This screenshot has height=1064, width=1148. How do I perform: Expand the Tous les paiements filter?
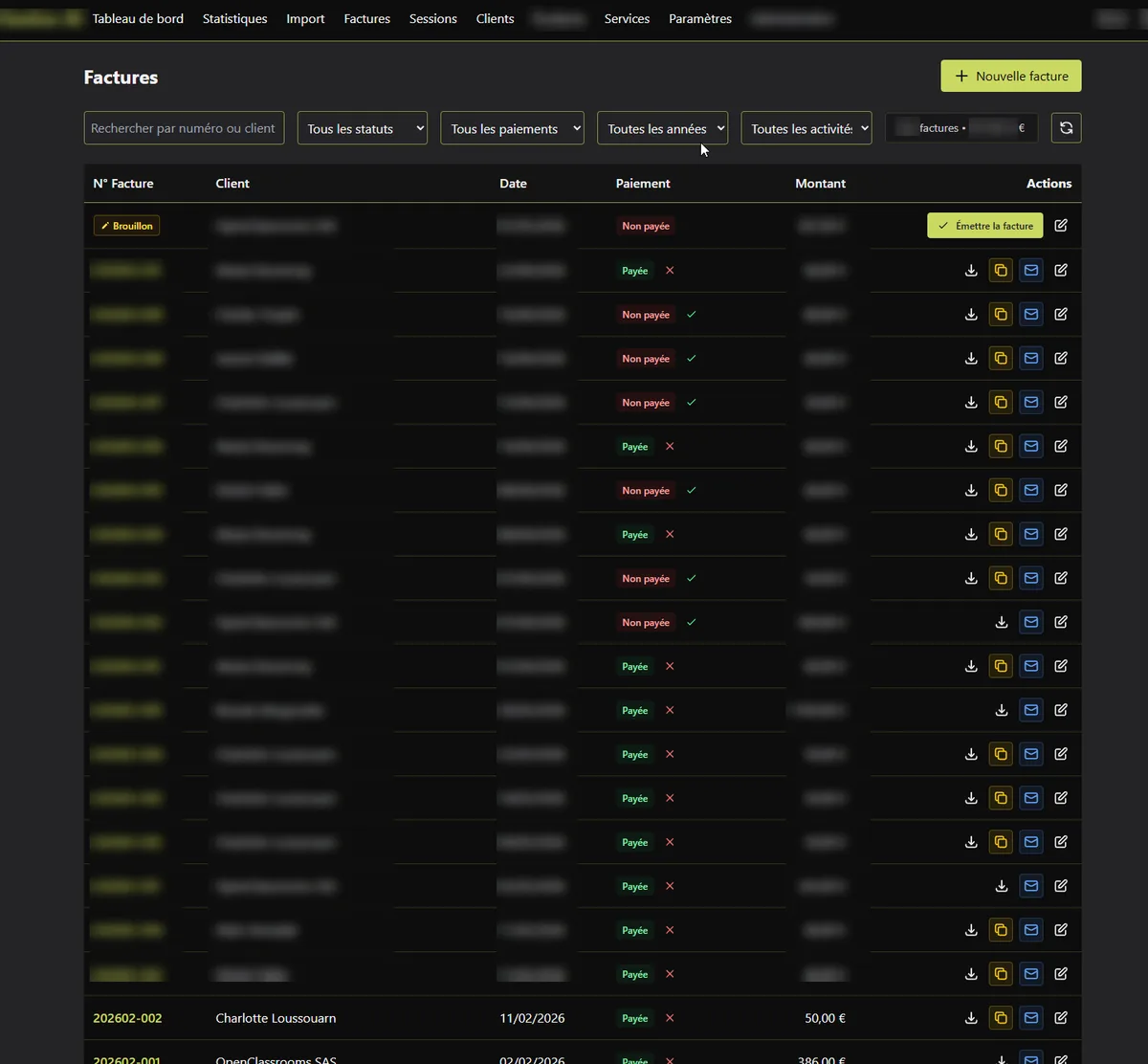[x=512, y=128]
